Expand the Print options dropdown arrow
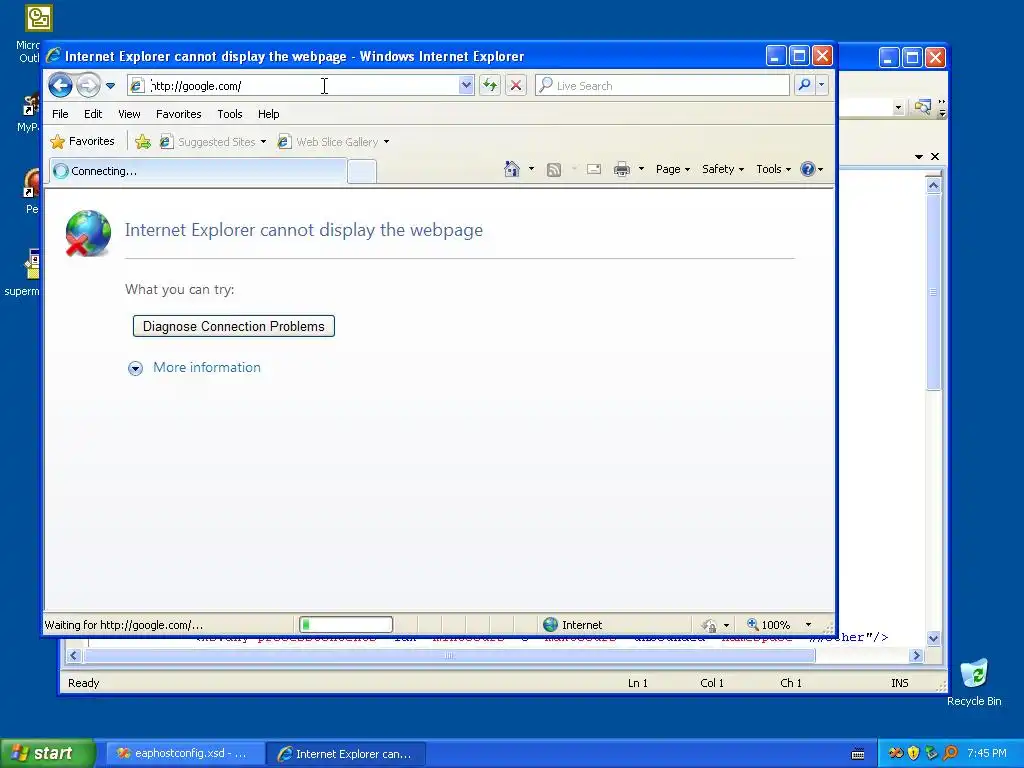1024x768 pixels. click(641, 169)
